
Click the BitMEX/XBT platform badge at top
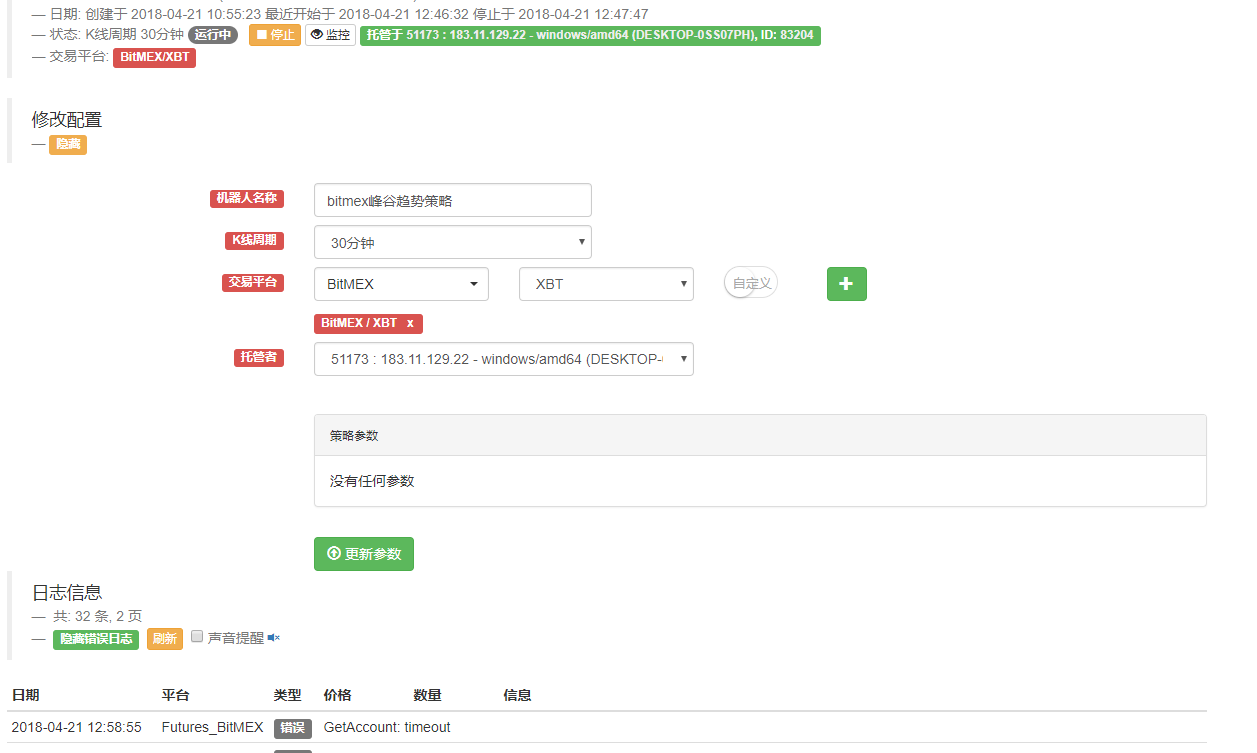[x=154, y=57]
